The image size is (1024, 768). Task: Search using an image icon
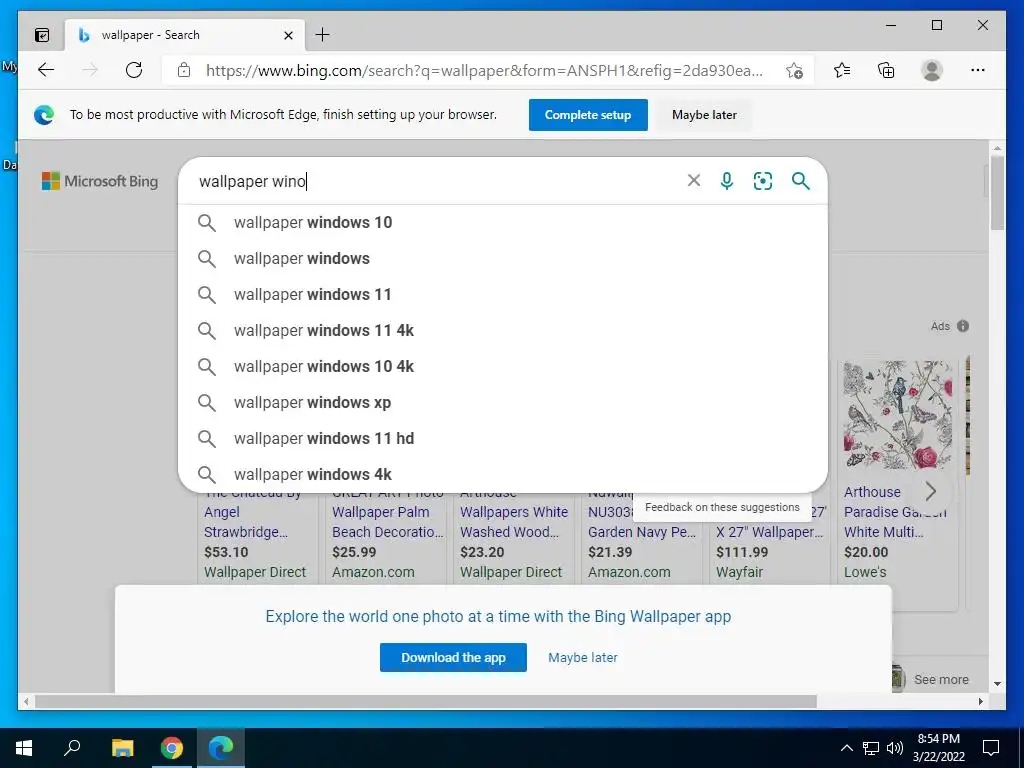pyautogui.click(x=763, y=181)
